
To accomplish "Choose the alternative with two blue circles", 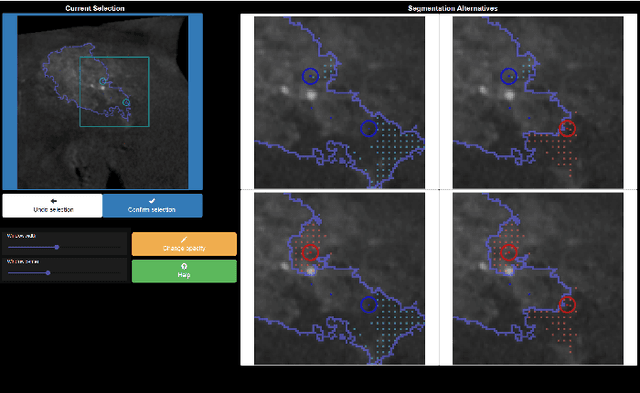I will pos(339,102).
